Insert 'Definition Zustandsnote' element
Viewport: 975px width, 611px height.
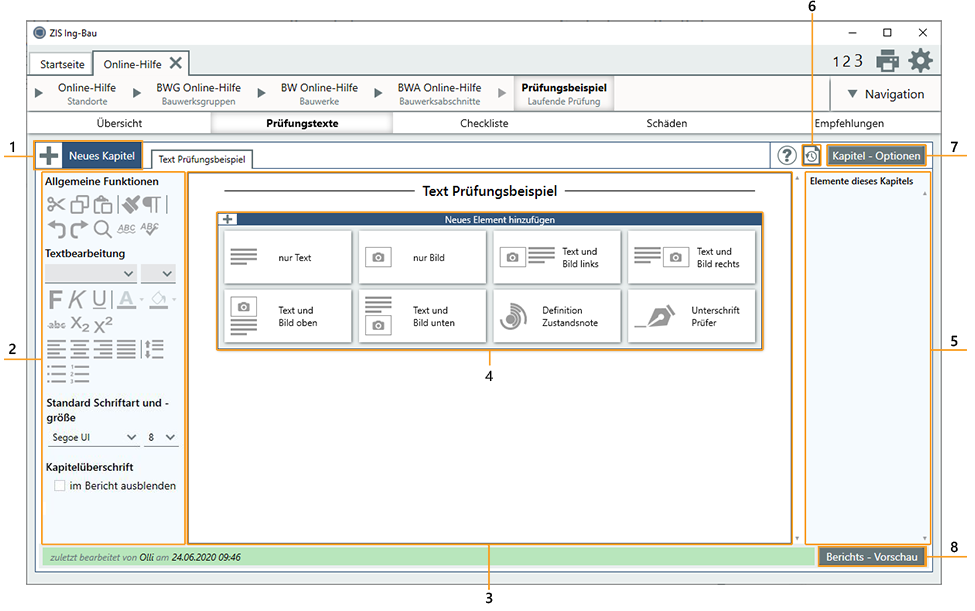tap(556, 316)
